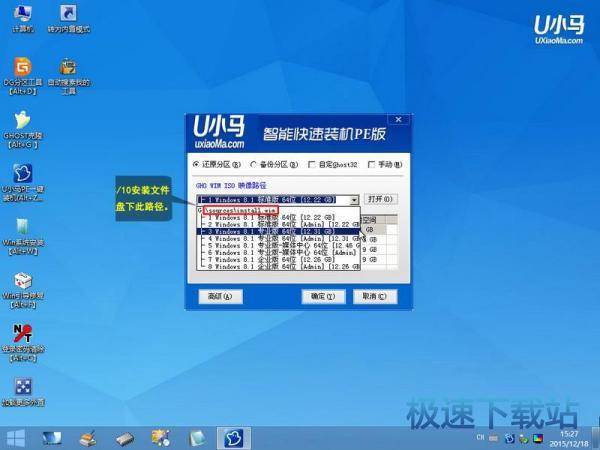
Task: Click the Windows Start button
Action: (x=15, y=439)
